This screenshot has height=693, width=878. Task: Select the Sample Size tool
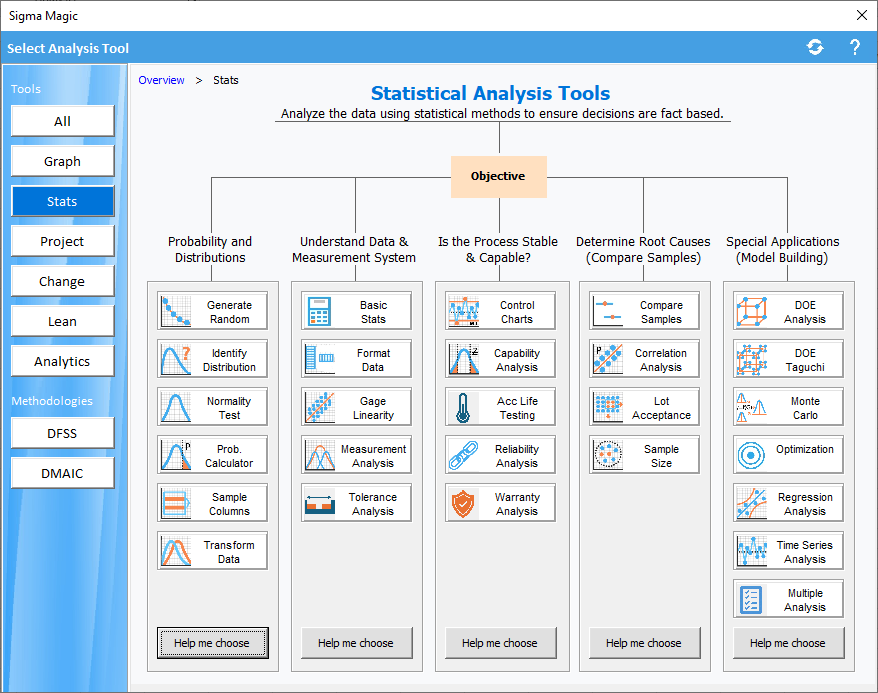tap(644, 455)
